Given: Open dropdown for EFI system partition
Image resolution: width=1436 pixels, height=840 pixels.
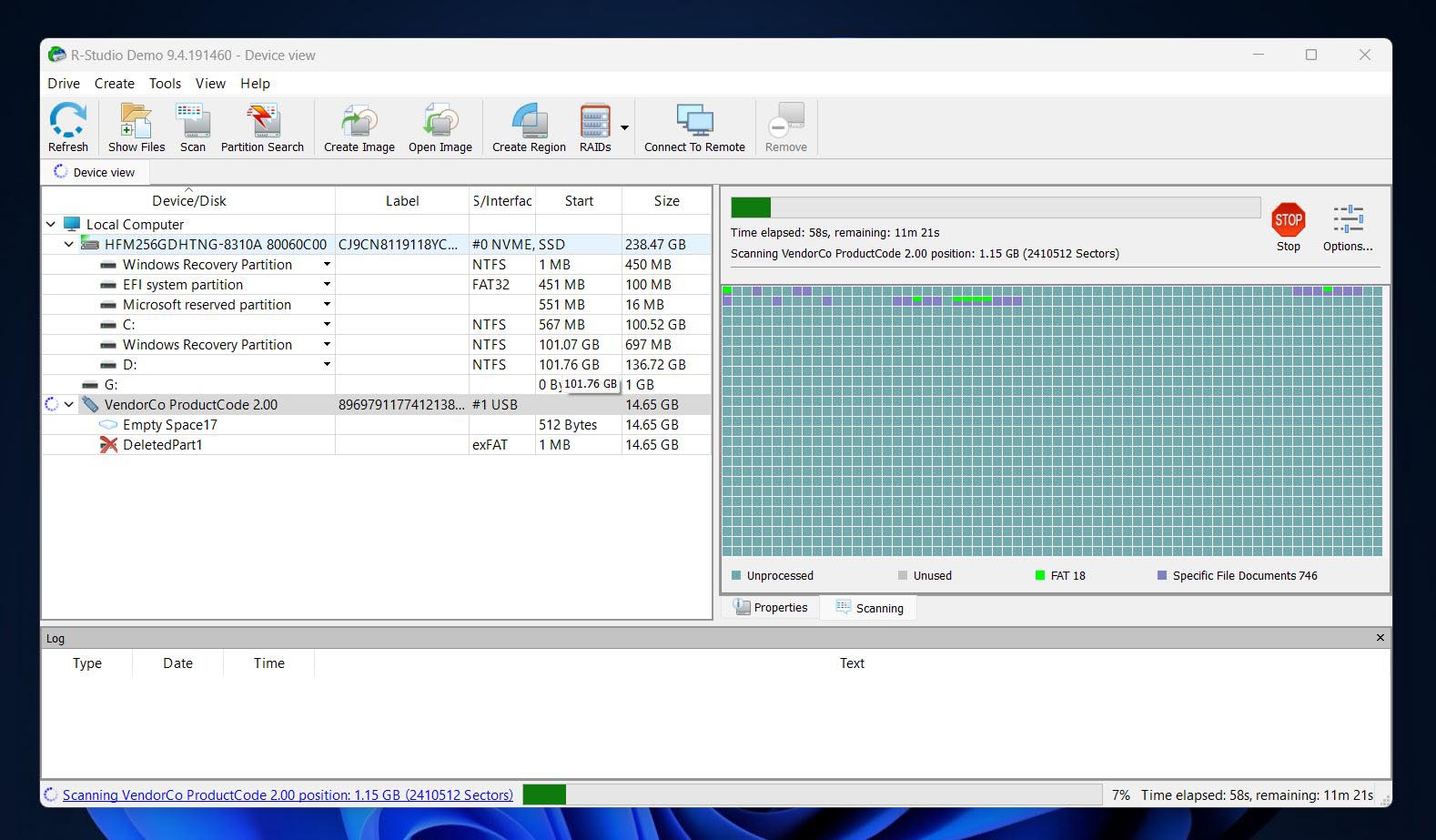Looking at the screenshot, I should pos(327,285).
